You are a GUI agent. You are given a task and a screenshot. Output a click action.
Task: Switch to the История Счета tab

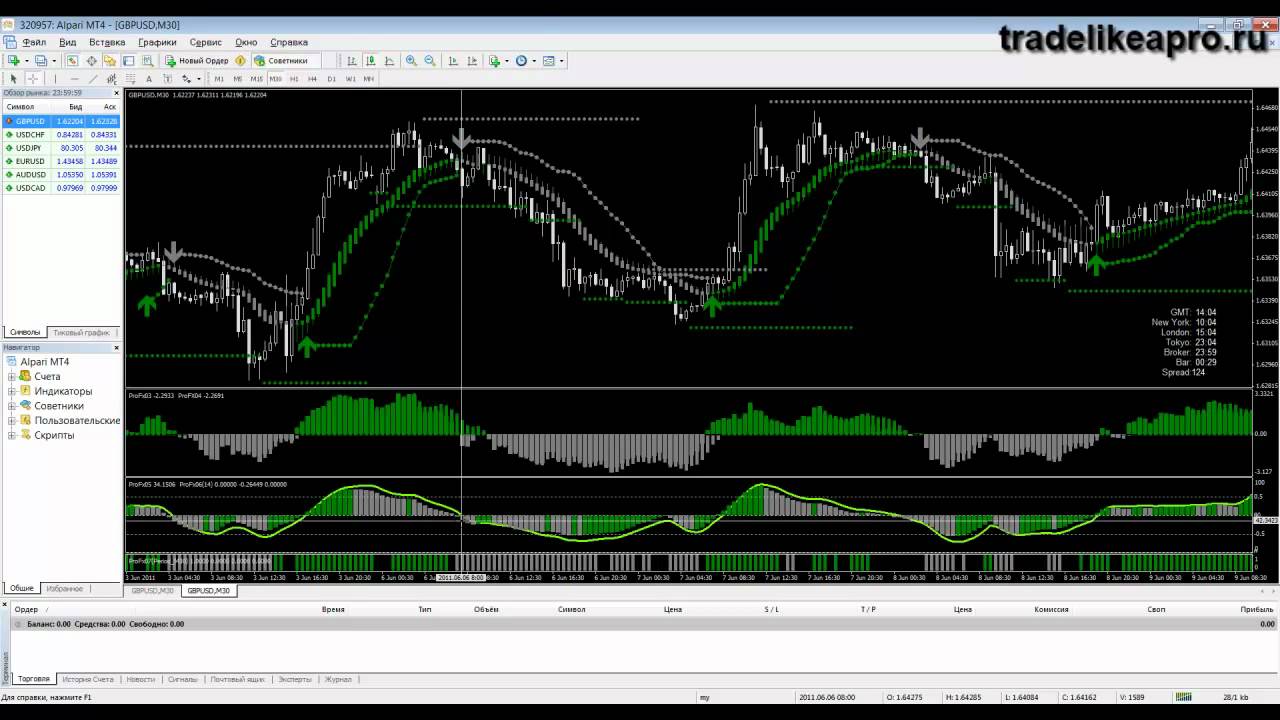point(88,679)
